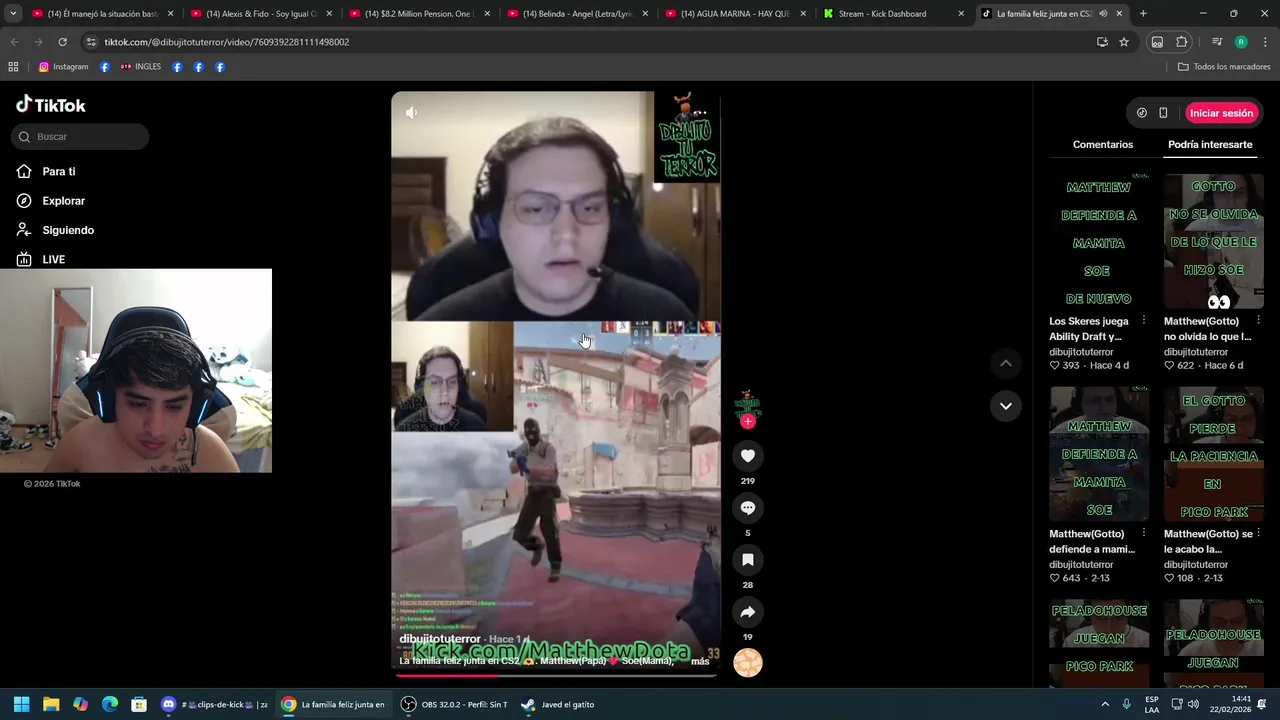
Task: Open the Chrome extensions puzzle icon
Action: click(x=1181, y=42)
